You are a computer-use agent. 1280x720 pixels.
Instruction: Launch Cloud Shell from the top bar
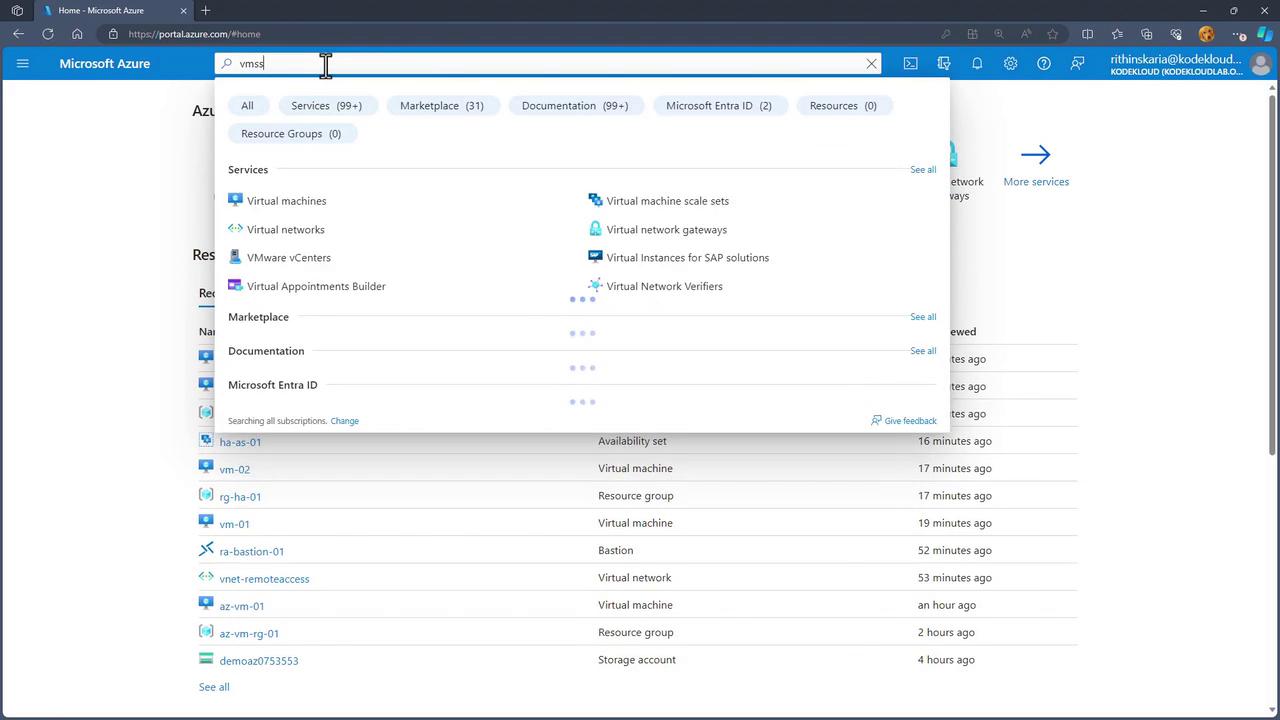click(x=910, y=63)
